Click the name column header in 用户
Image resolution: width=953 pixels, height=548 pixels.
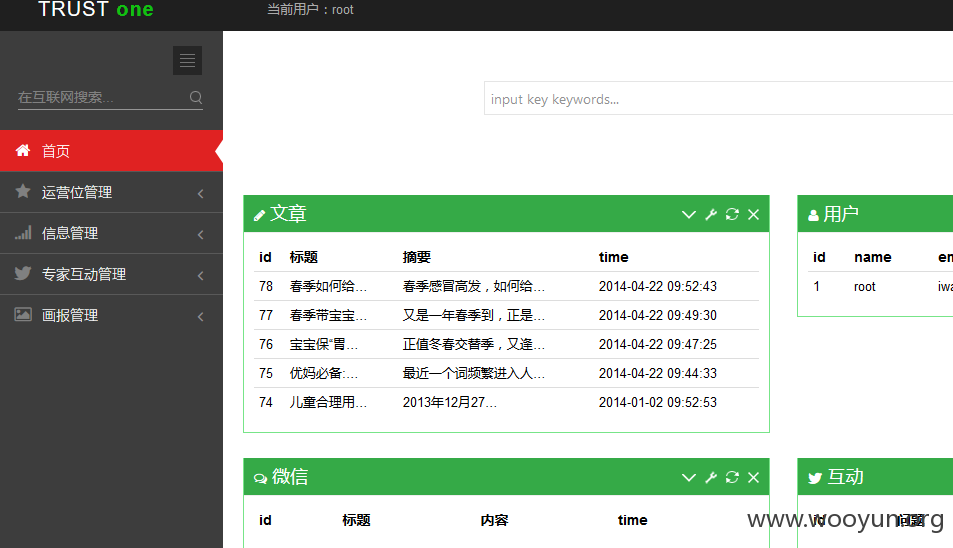[872, 257]
